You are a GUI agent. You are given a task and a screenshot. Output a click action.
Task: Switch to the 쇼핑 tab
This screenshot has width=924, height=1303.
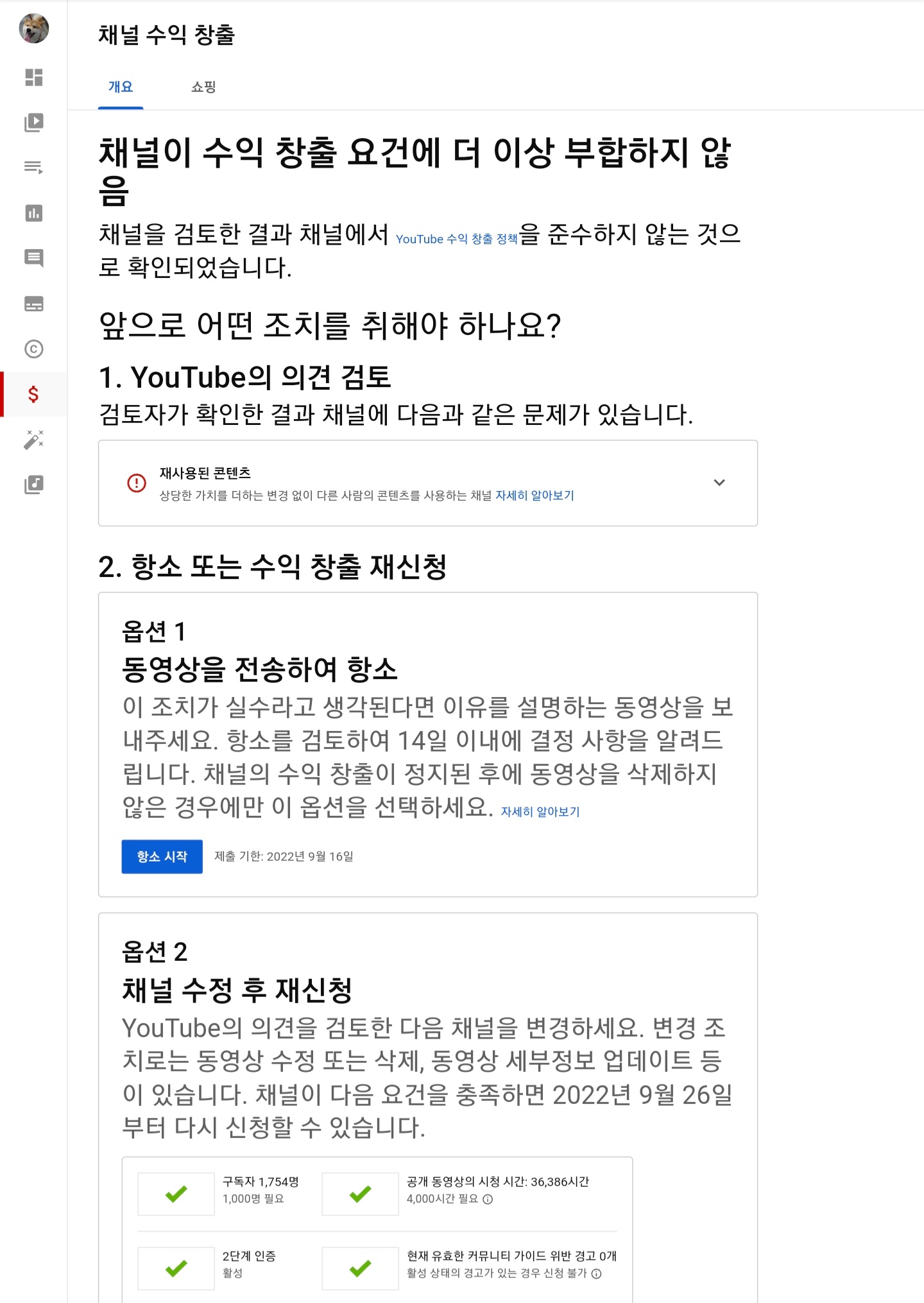coord(203,87)
